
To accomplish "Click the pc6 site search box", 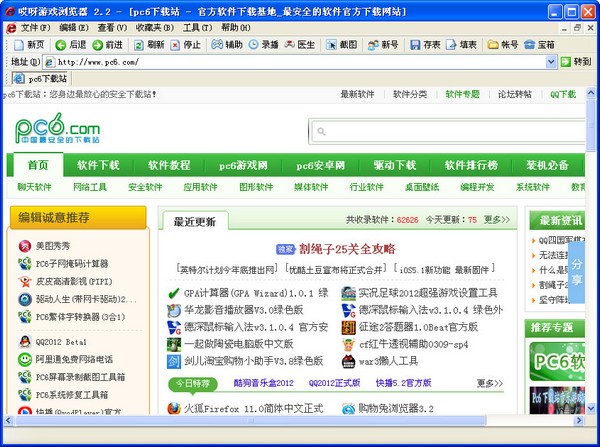I will 448,131.
